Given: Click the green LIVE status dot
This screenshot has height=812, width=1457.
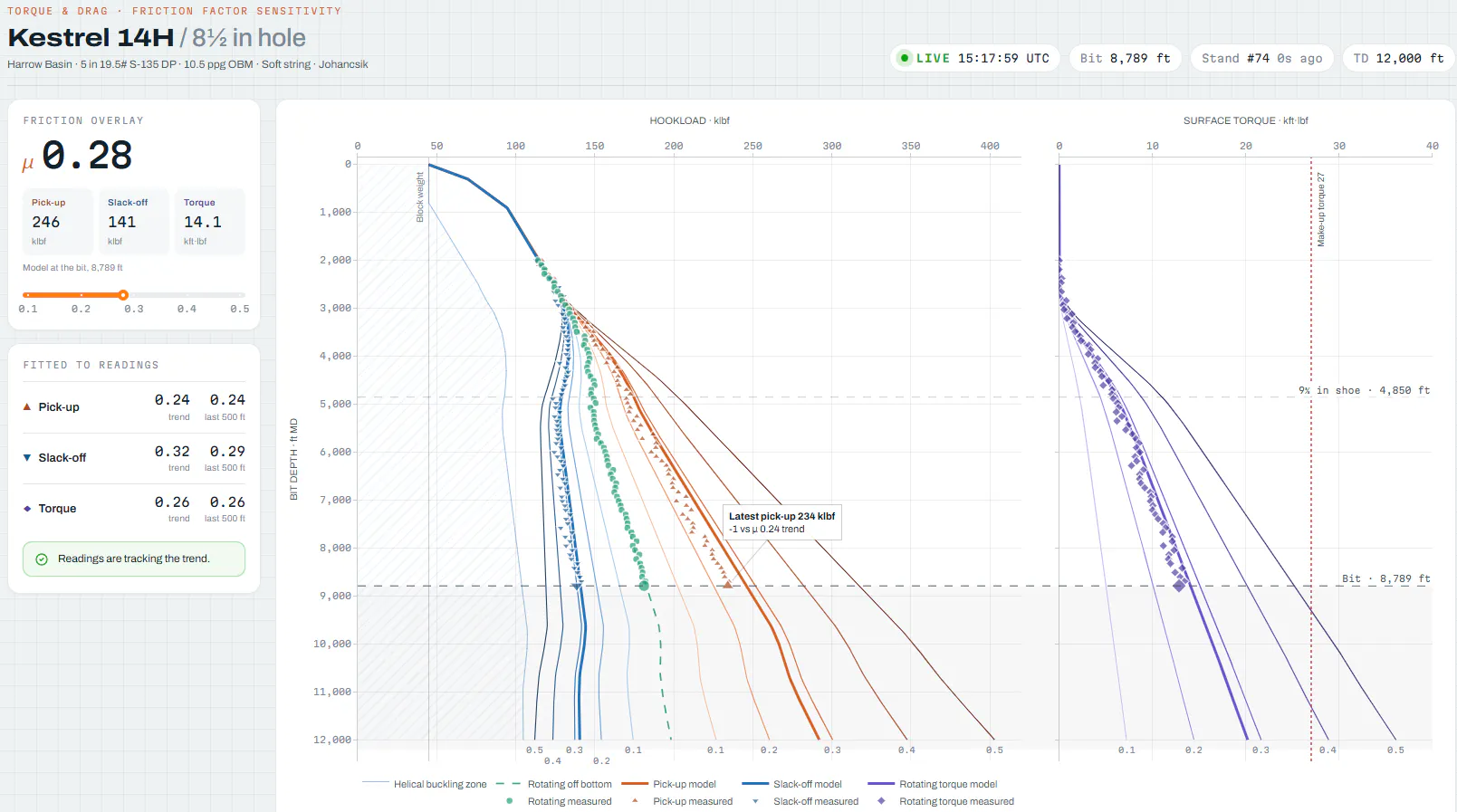Looking at the screenshot, I should 904,58.
